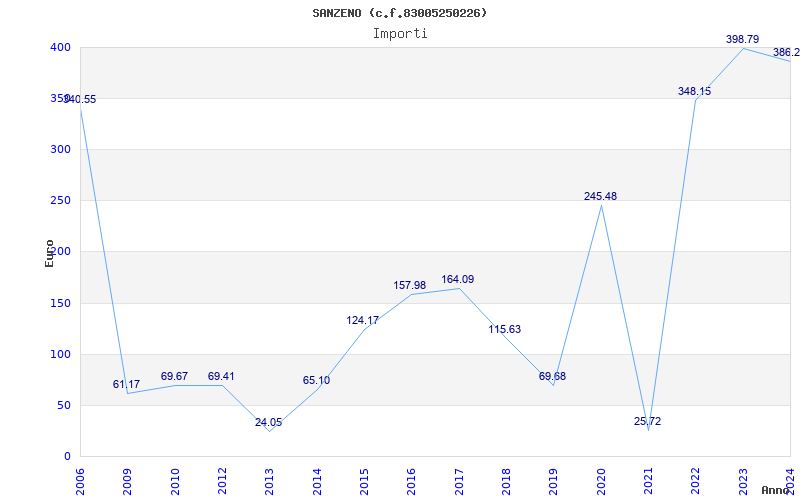Click the y-axis value 150

(x=60, y=304)
